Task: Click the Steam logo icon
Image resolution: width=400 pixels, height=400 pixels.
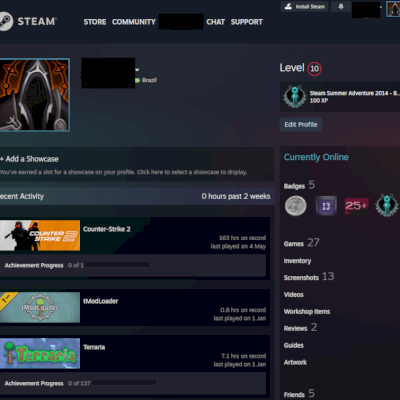Action: (6, 21)
